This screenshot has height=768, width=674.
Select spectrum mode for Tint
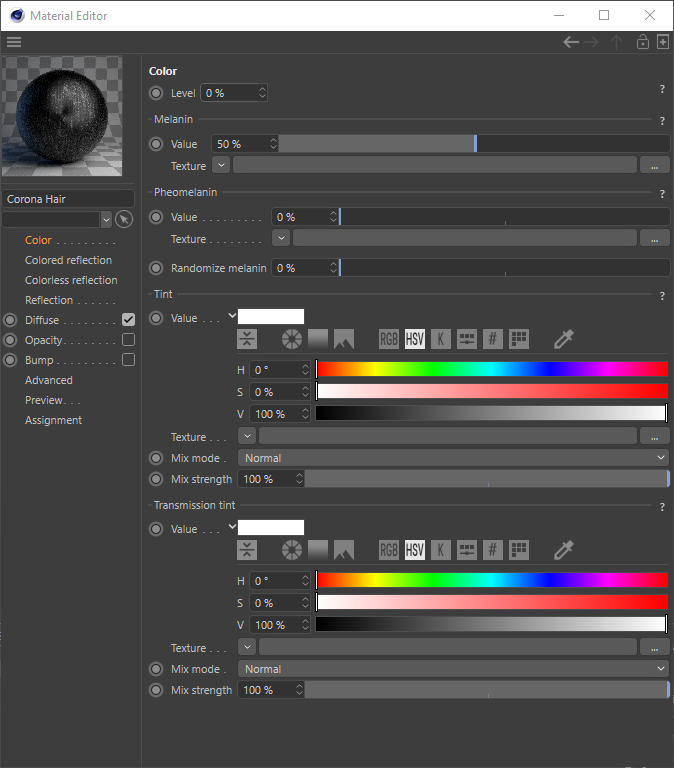pos(318,339)
